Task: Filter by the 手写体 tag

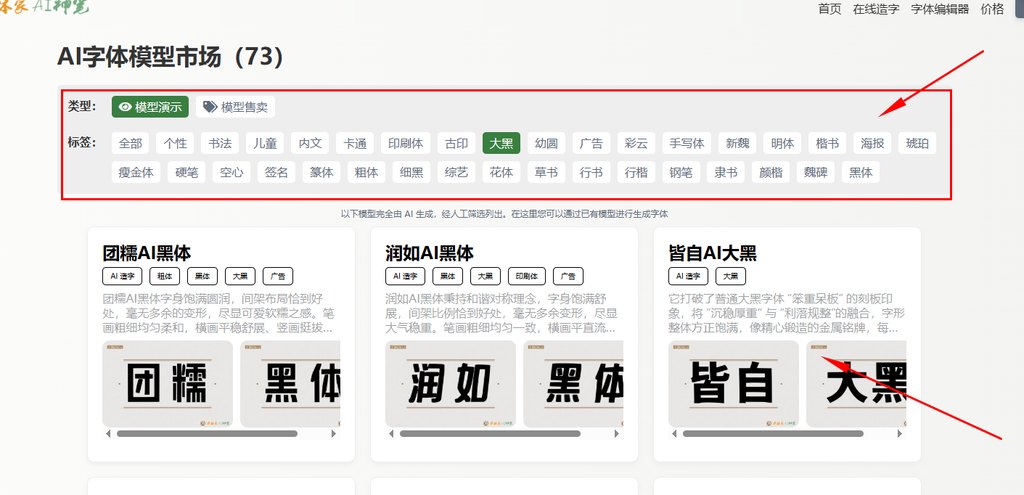Action: 687,143
